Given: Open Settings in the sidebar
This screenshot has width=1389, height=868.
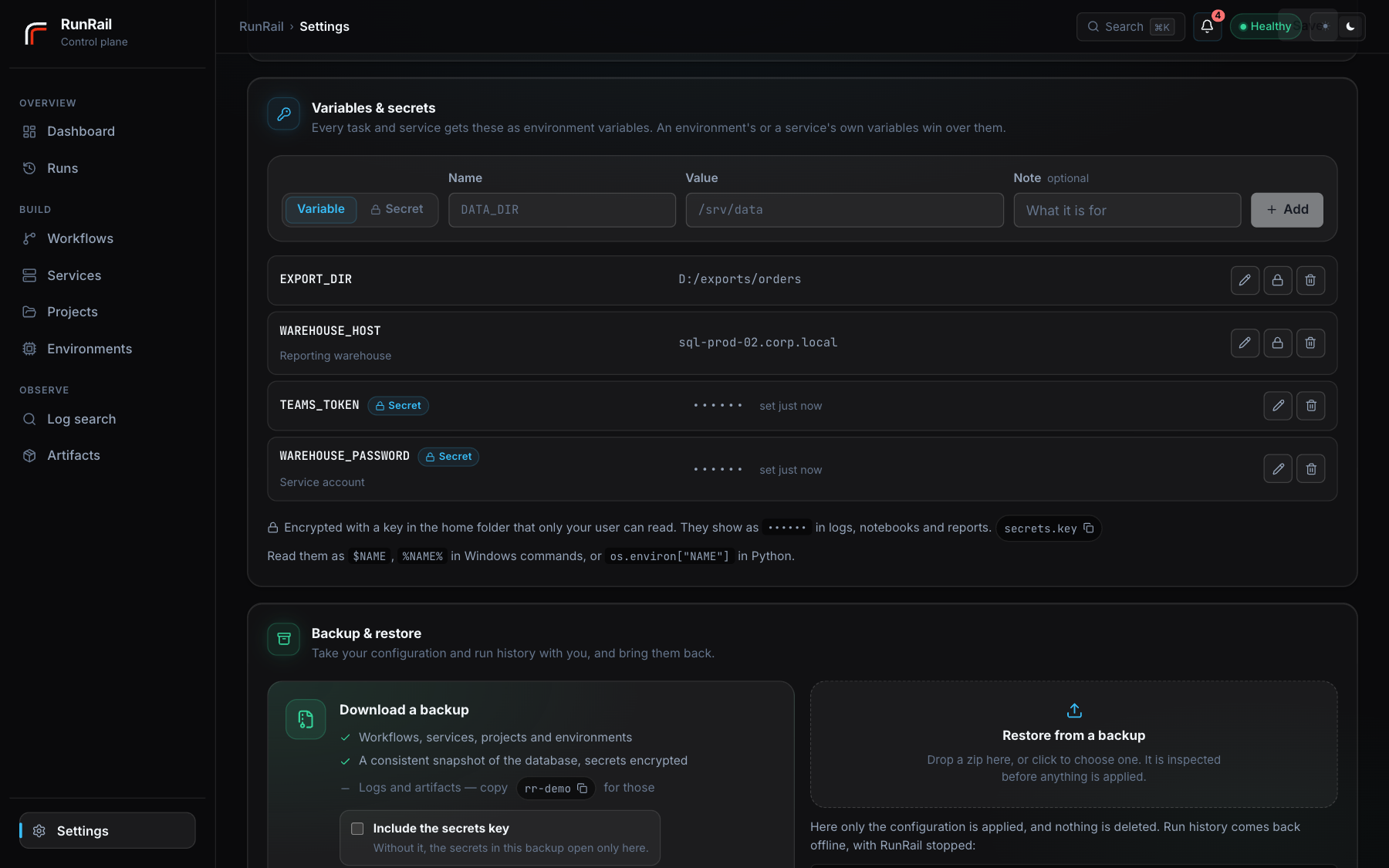Looking at the screenshot, I should pyautogui.click(x=107, y=831).
